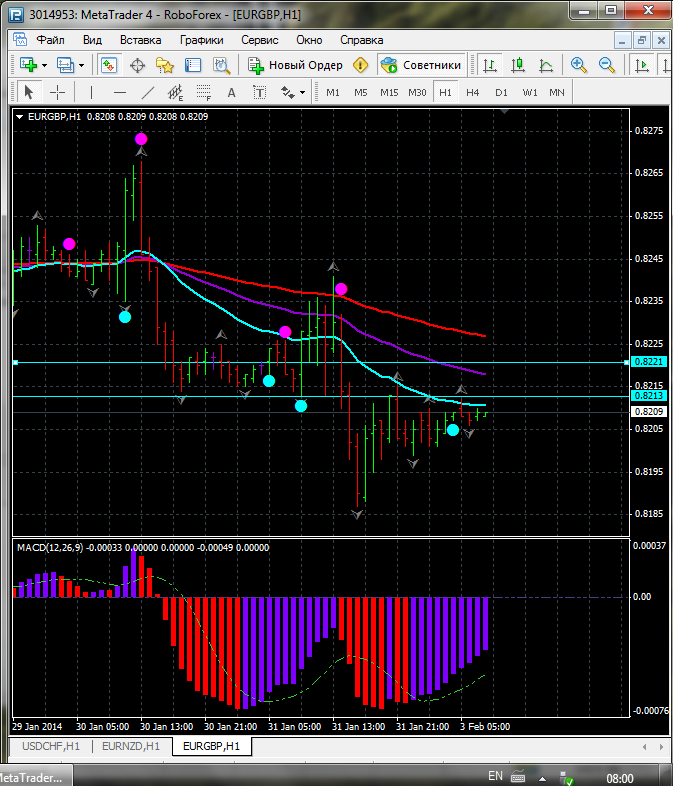The height and width of the screenshot is (786, 679).
Task: Toggle Советники auto-trading button
Action: coord(422,65)
